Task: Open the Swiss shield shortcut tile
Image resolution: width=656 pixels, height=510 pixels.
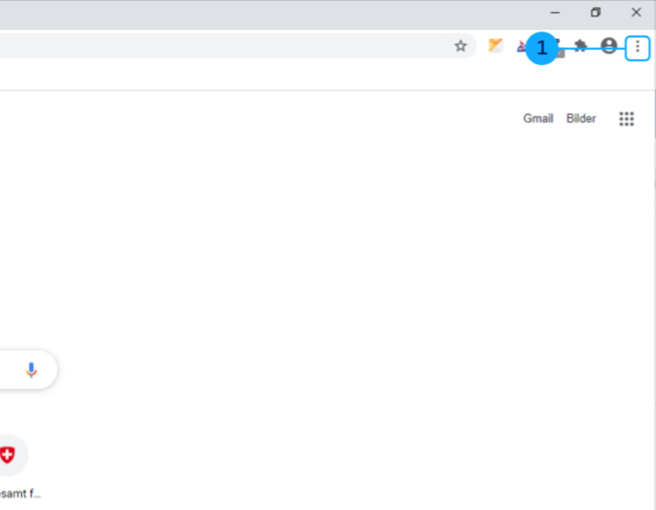Action: pyautogui.click(x=8, y=455)
